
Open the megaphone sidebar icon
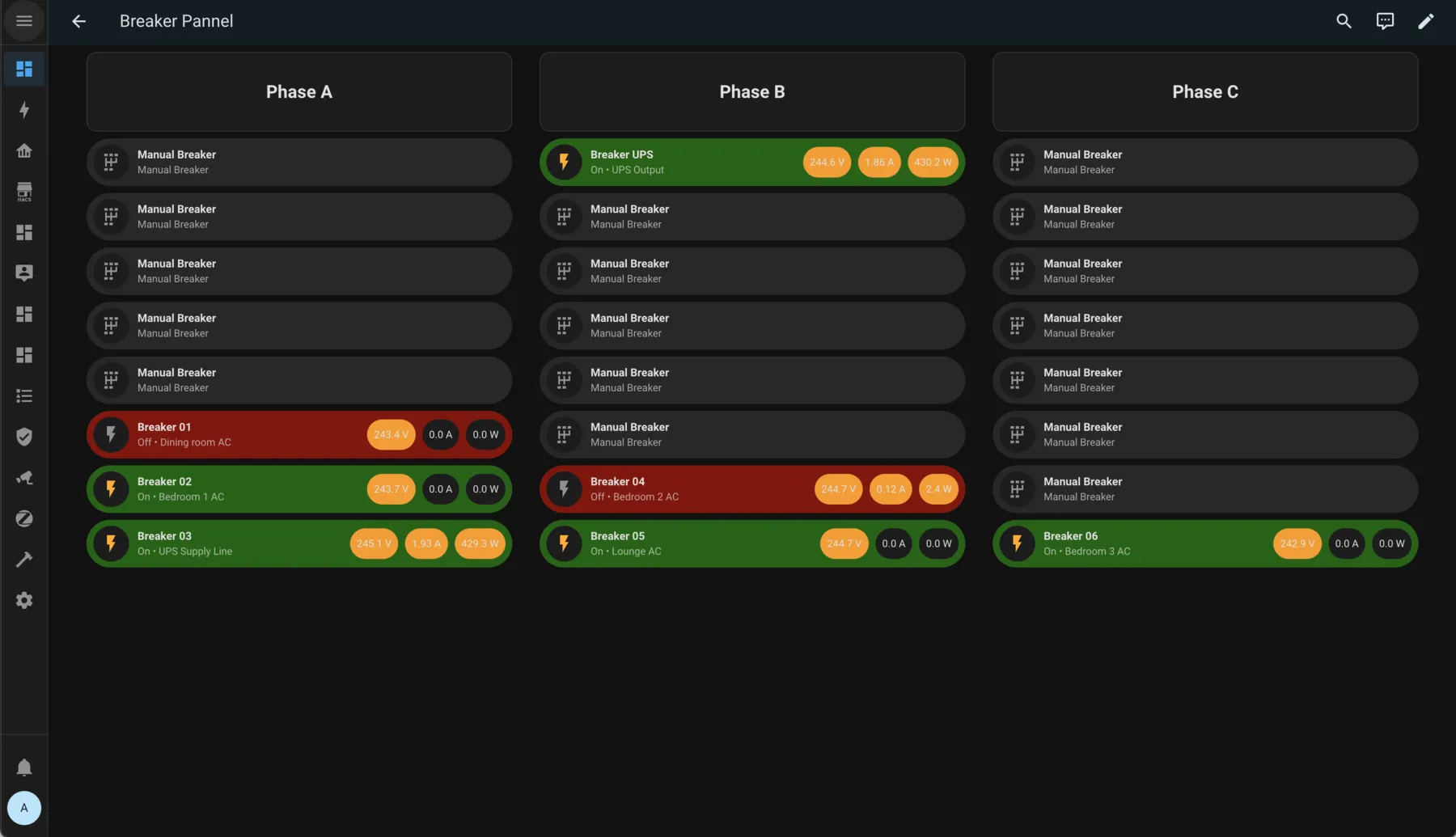pos(24,478)
